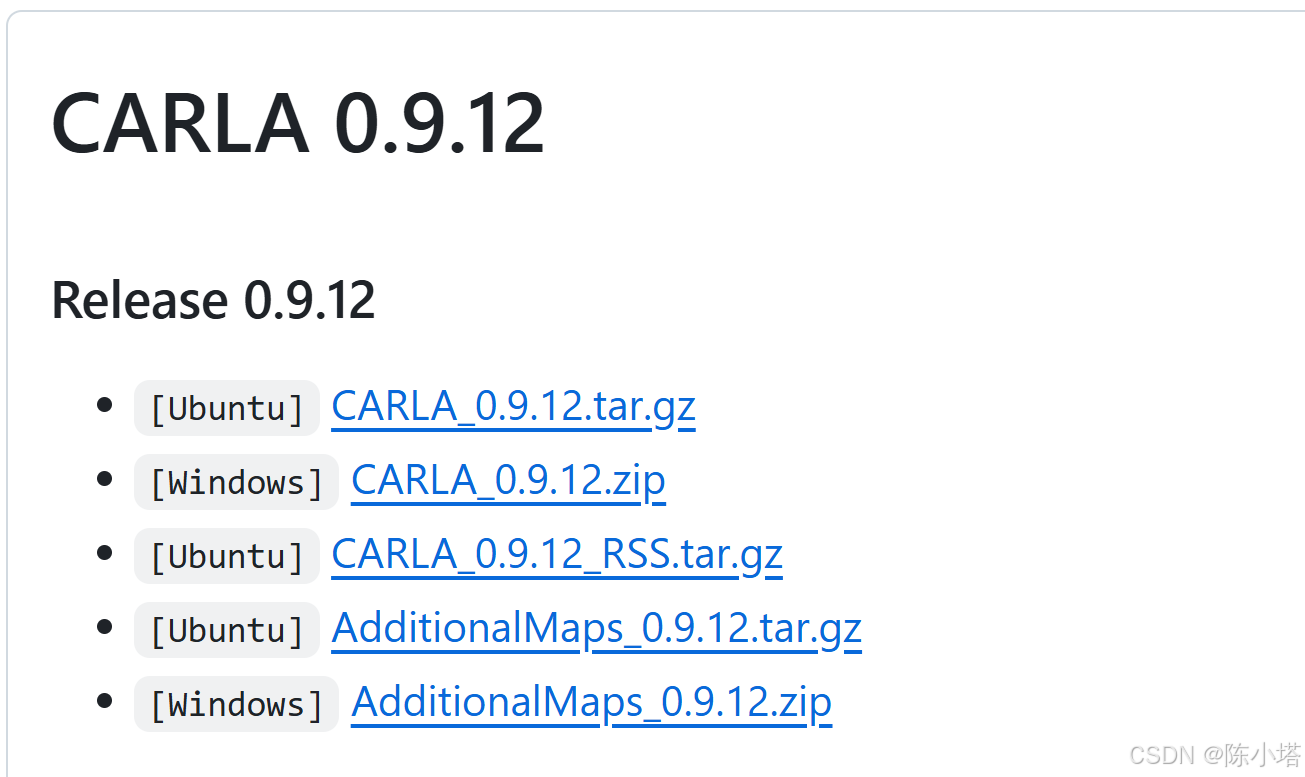The height and width of the screenshot is (777, 1305).
Task: Click the CSDN watermark text
Action: click(x=1216, y=755)
